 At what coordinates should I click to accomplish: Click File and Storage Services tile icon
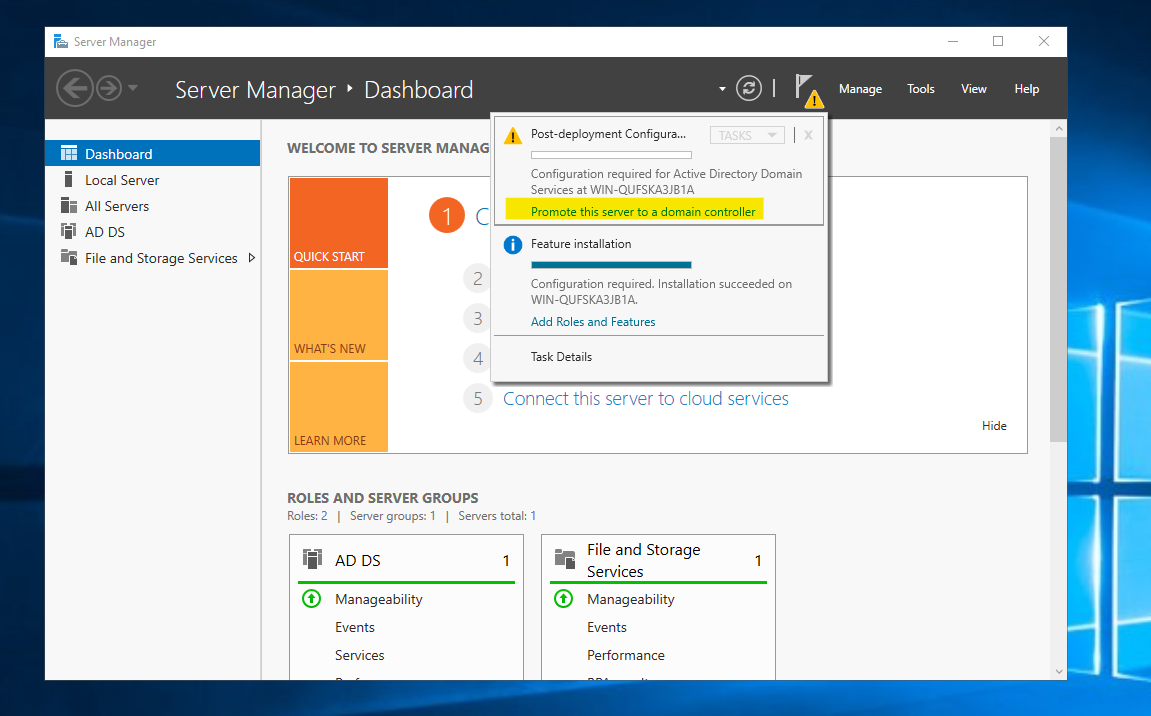[564, 559]
